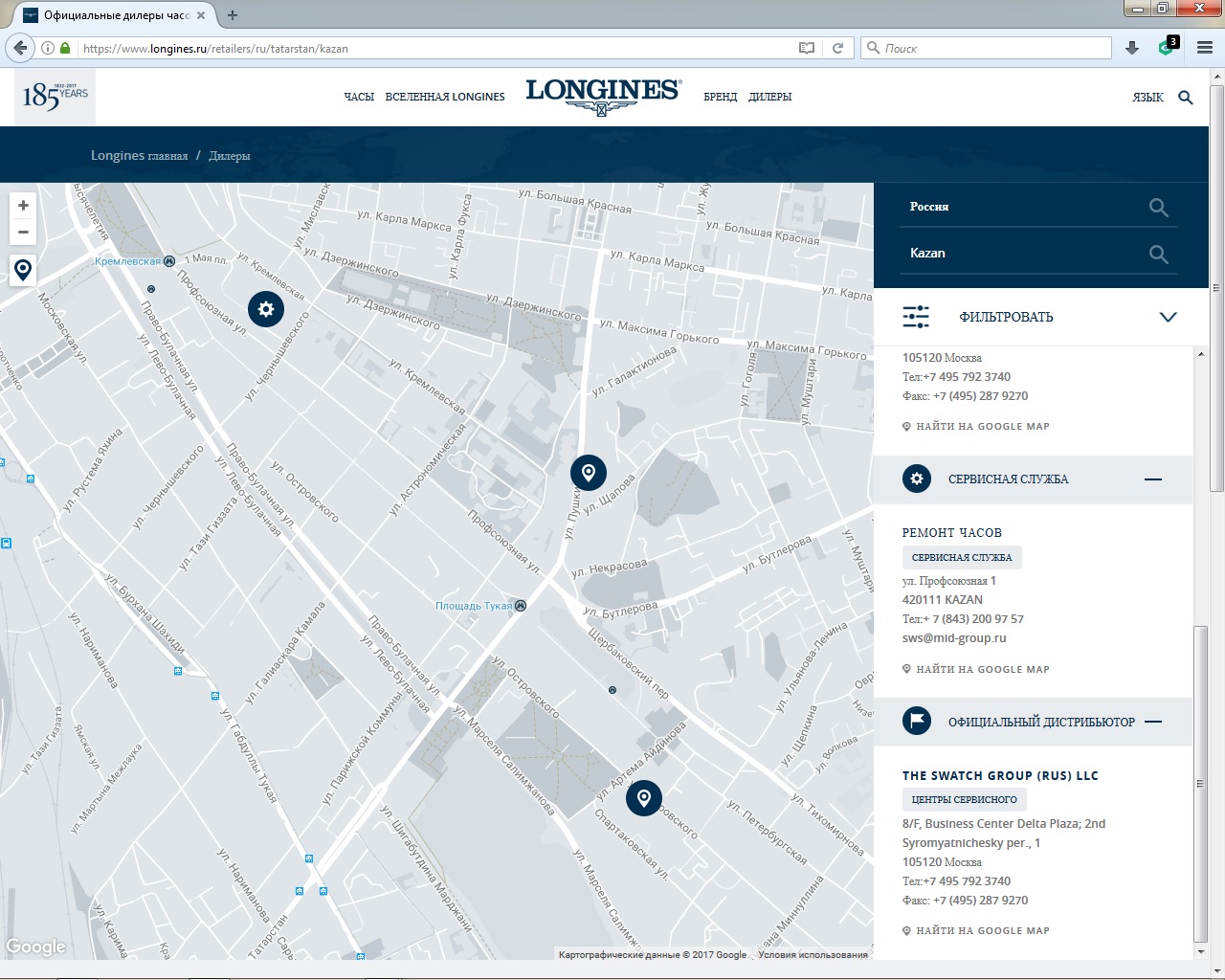Open site search magnifier in header
The height and width of the screenshot is (980, 1225).
1186,97
